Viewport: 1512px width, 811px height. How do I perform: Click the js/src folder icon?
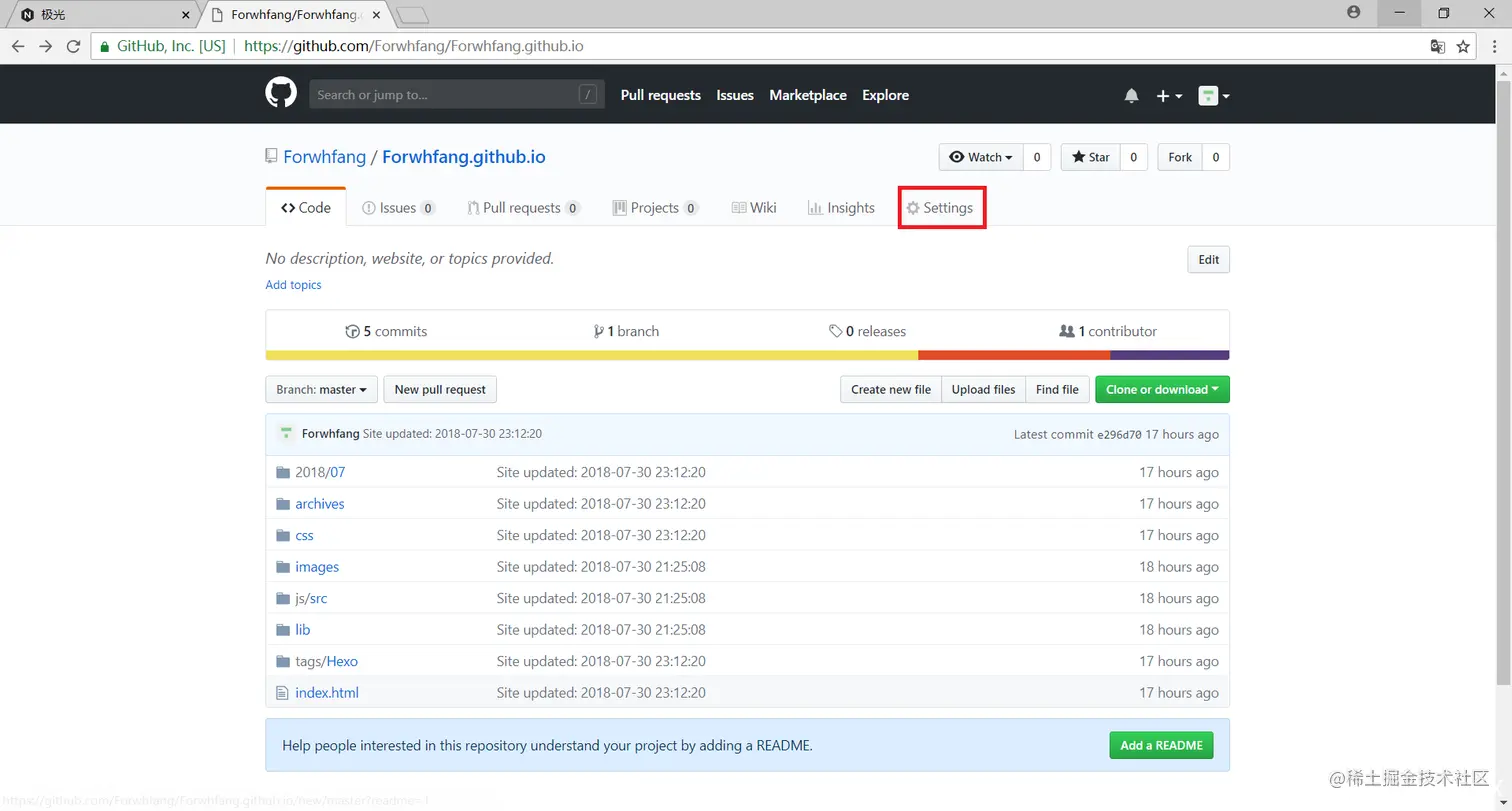pyautogui.click(x=283, y=598)
